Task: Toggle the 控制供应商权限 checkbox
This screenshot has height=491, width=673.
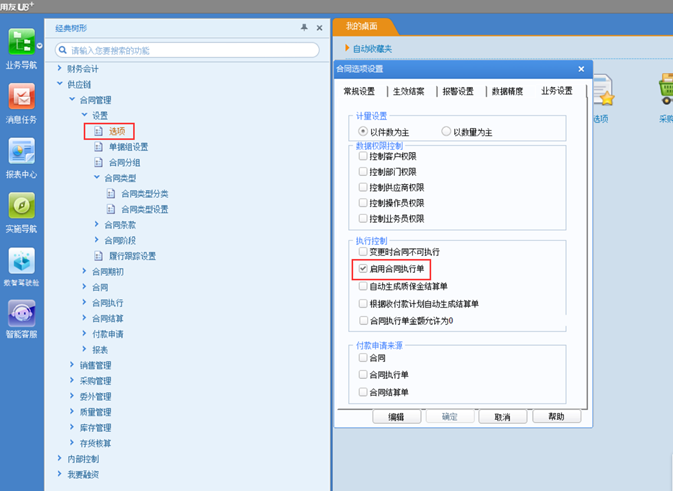Action: tap(363, 187)
